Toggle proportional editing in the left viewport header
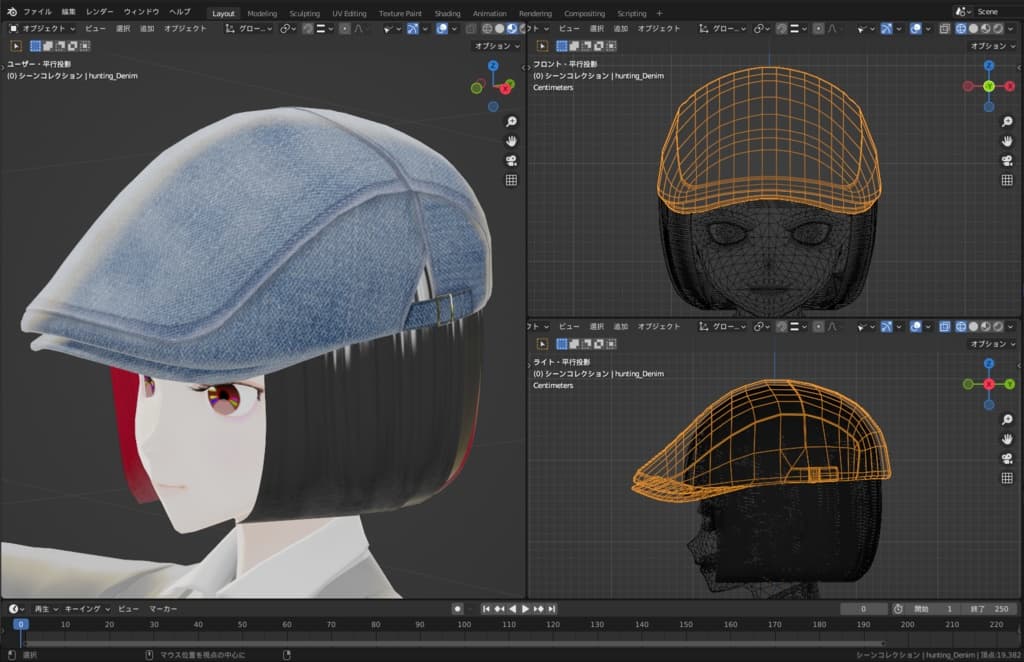 (x=344, y=29)
